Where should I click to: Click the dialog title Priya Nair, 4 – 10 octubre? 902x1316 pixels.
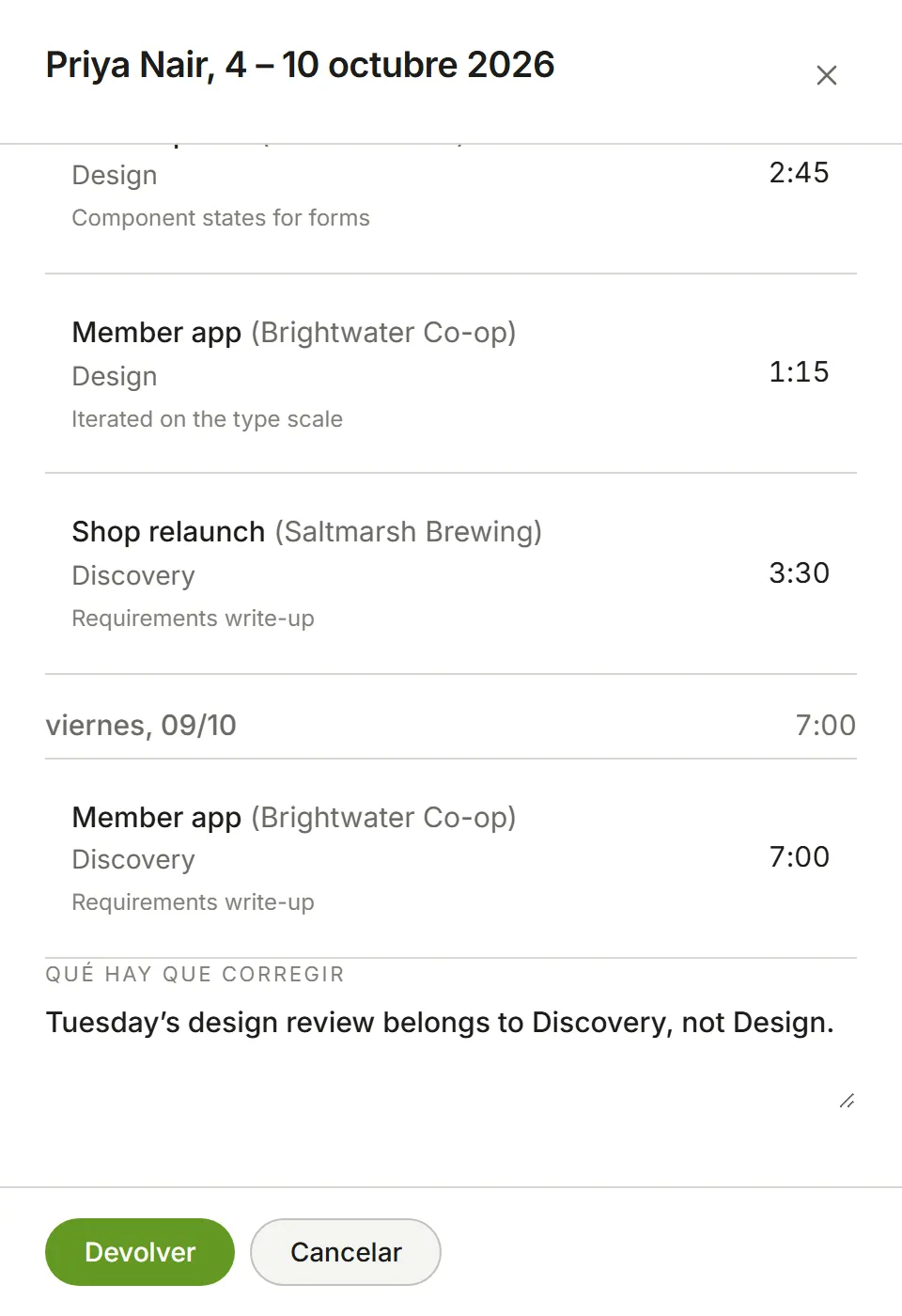click(x=300, y=65)
